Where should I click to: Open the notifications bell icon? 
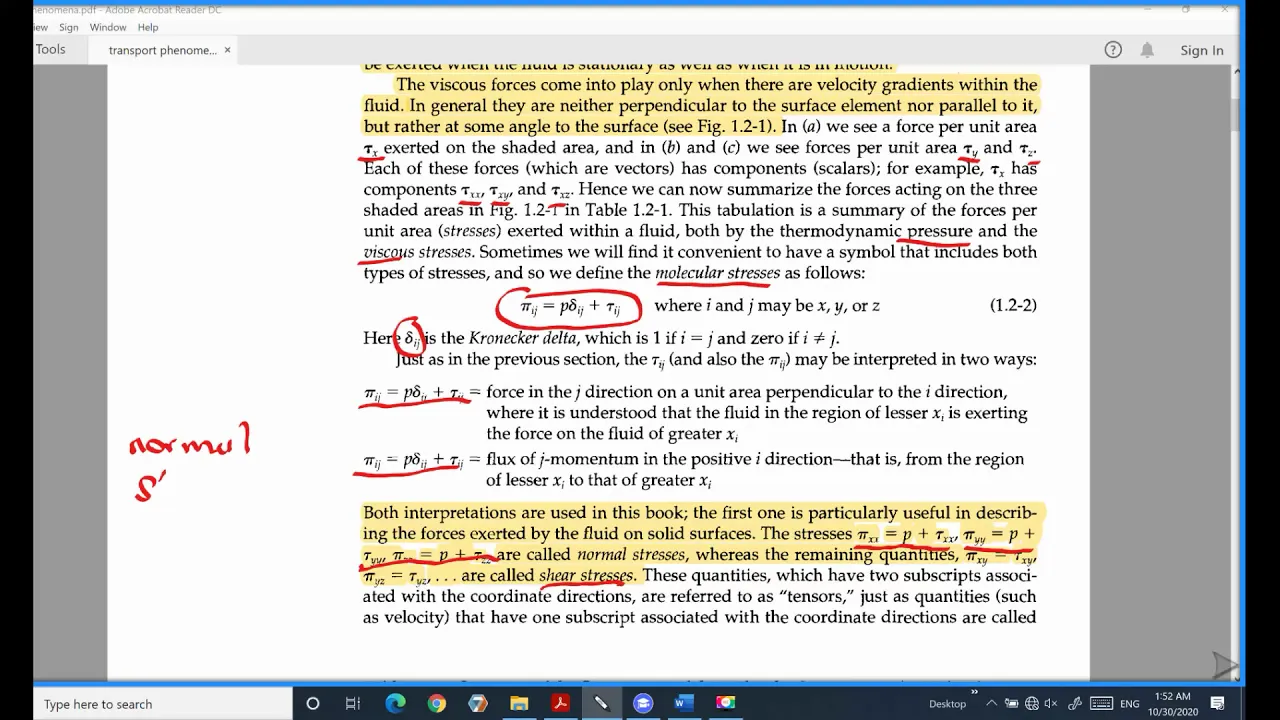[x=1148, y=50]
